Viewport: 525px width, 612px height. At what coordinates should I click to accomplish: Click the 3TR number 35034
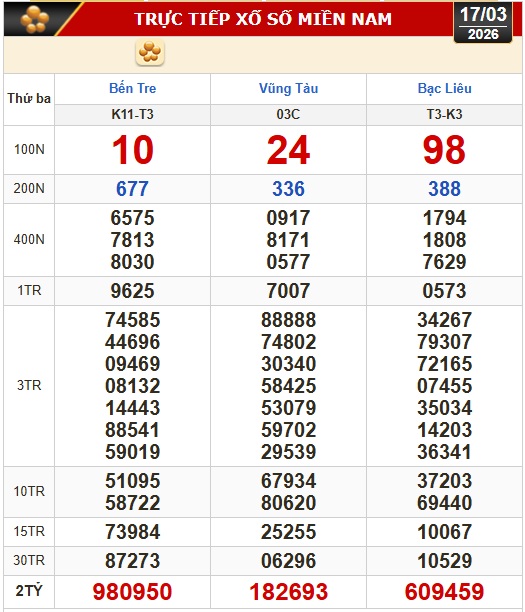coord(445,408)
